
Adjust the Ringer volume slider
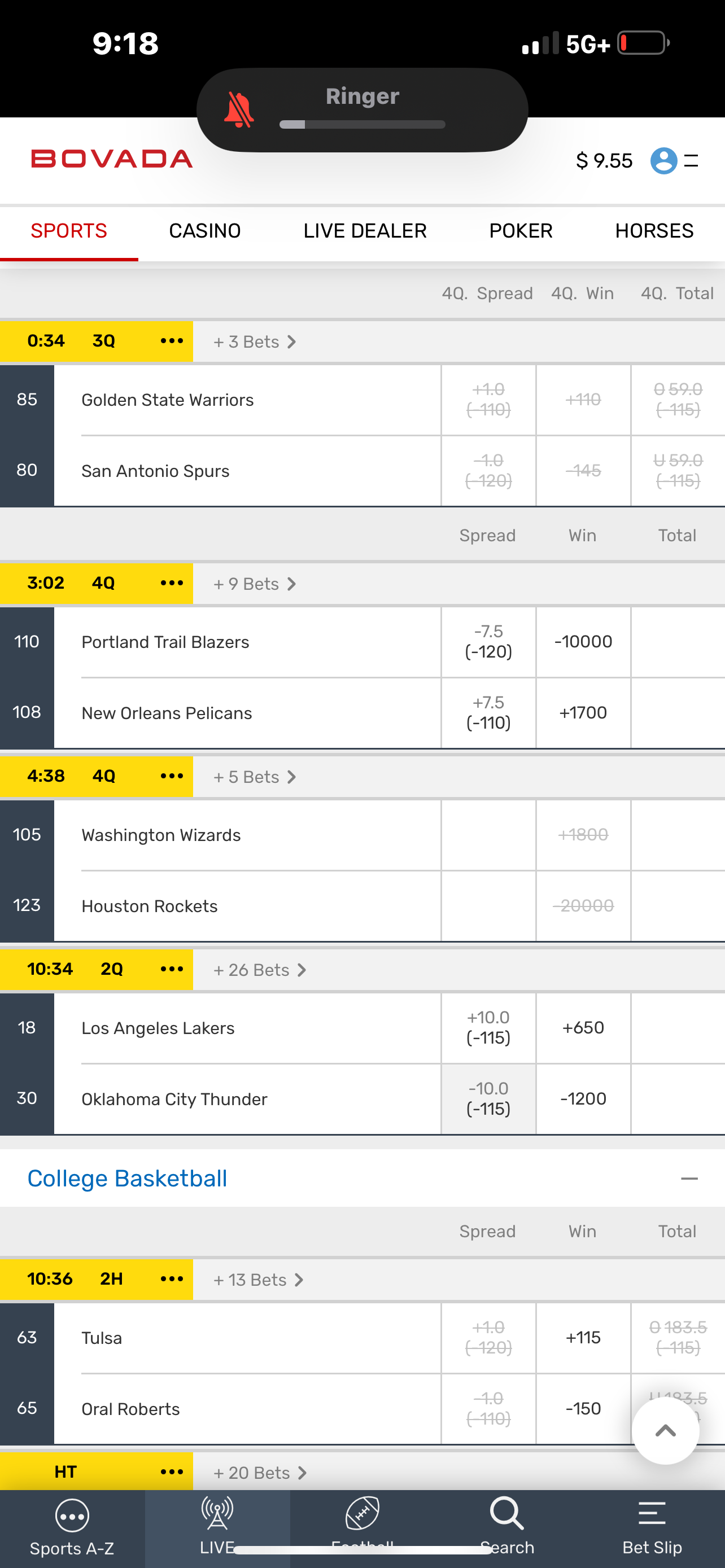click(362, 125)
